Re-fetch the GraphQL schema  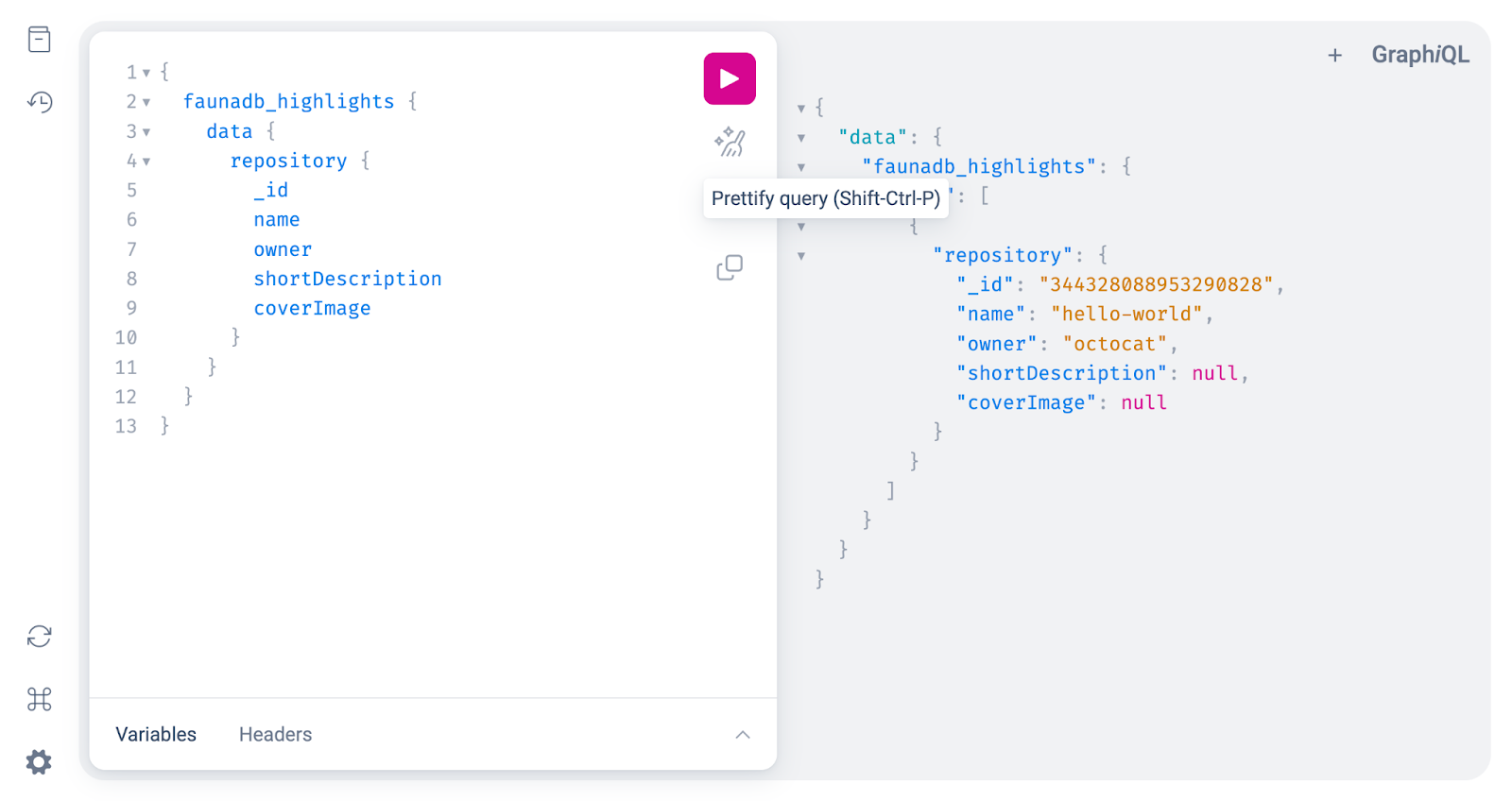coord(40,637)
